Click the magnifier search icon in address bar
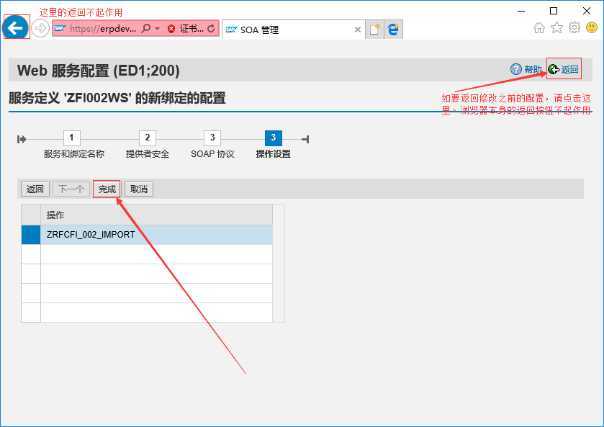 pos(146,28)
